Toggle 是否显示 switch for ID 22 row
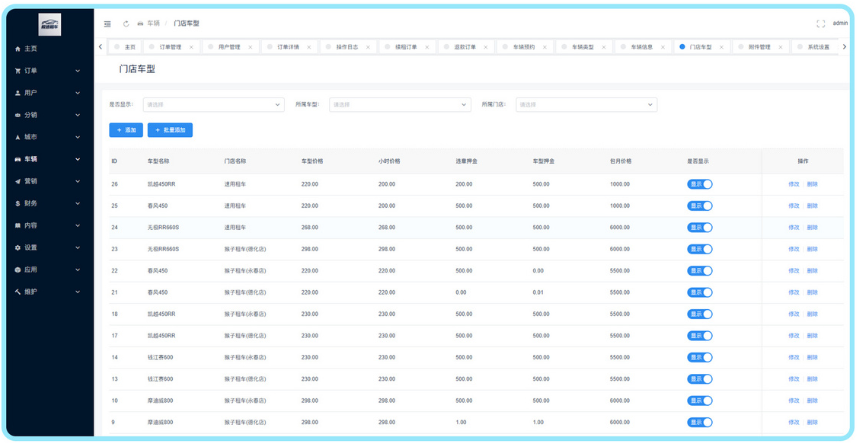 pyautogui.click(x=700, y=271)
